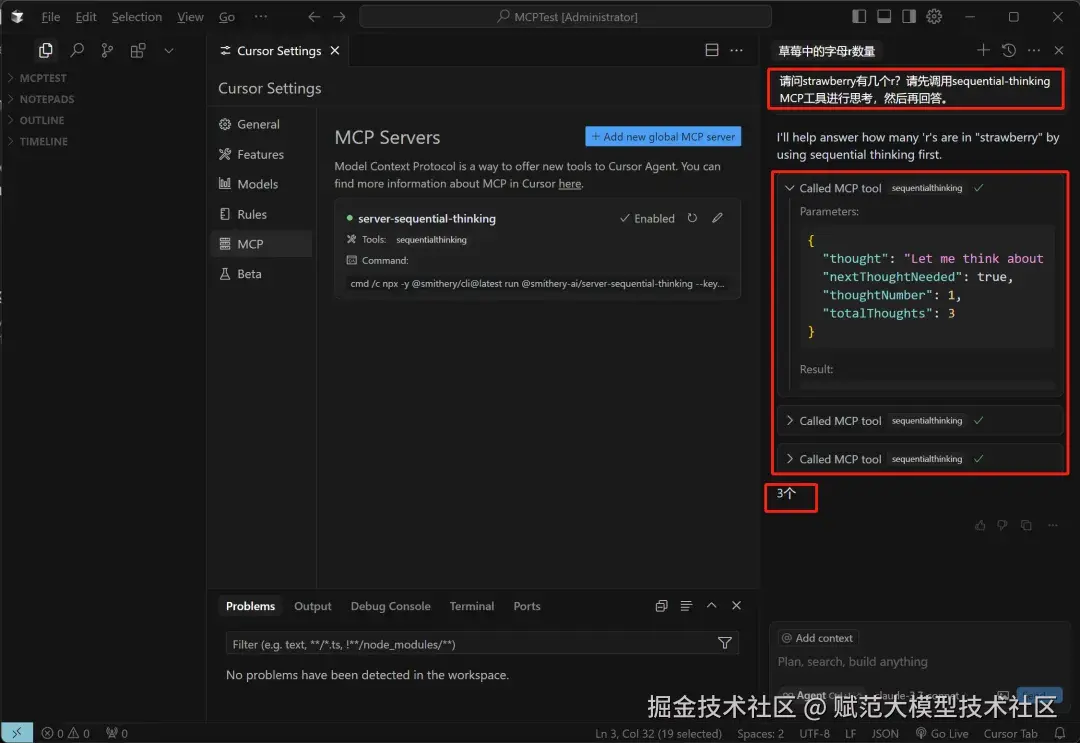Open the Problems filter funnel options

pyautogui.click(x=725, y=643)
